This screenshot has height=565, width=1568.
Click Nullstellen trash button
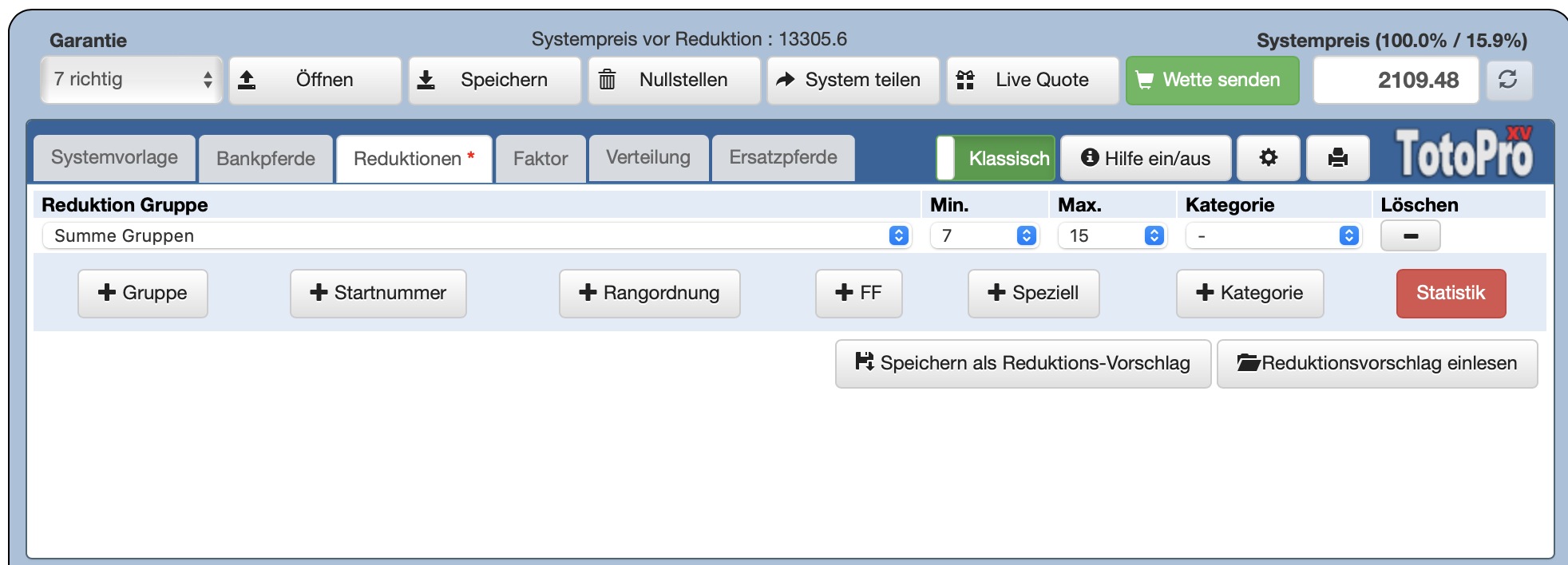pyautogui.click(x=674, y=80)
